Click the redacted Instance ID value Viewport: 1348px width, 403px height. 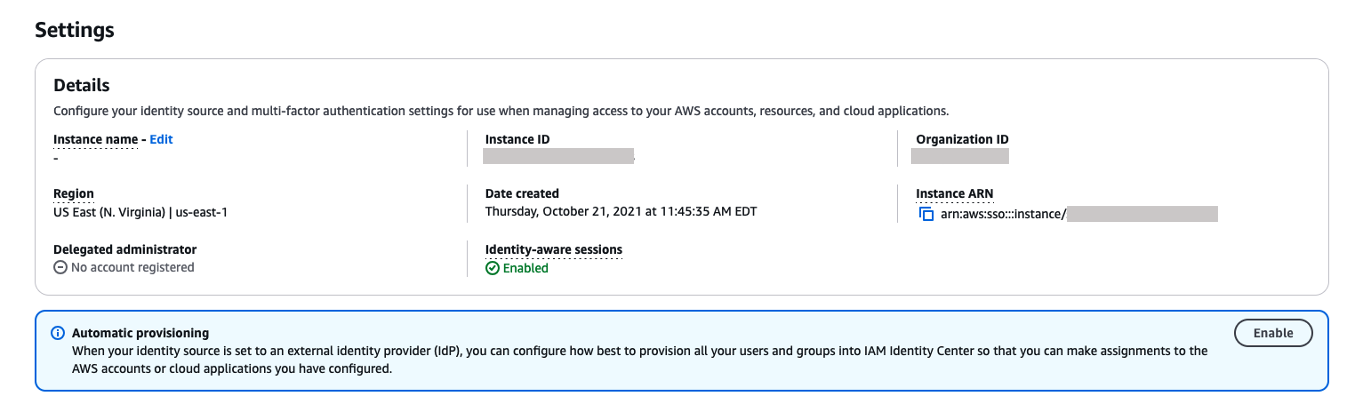point(558,156)
